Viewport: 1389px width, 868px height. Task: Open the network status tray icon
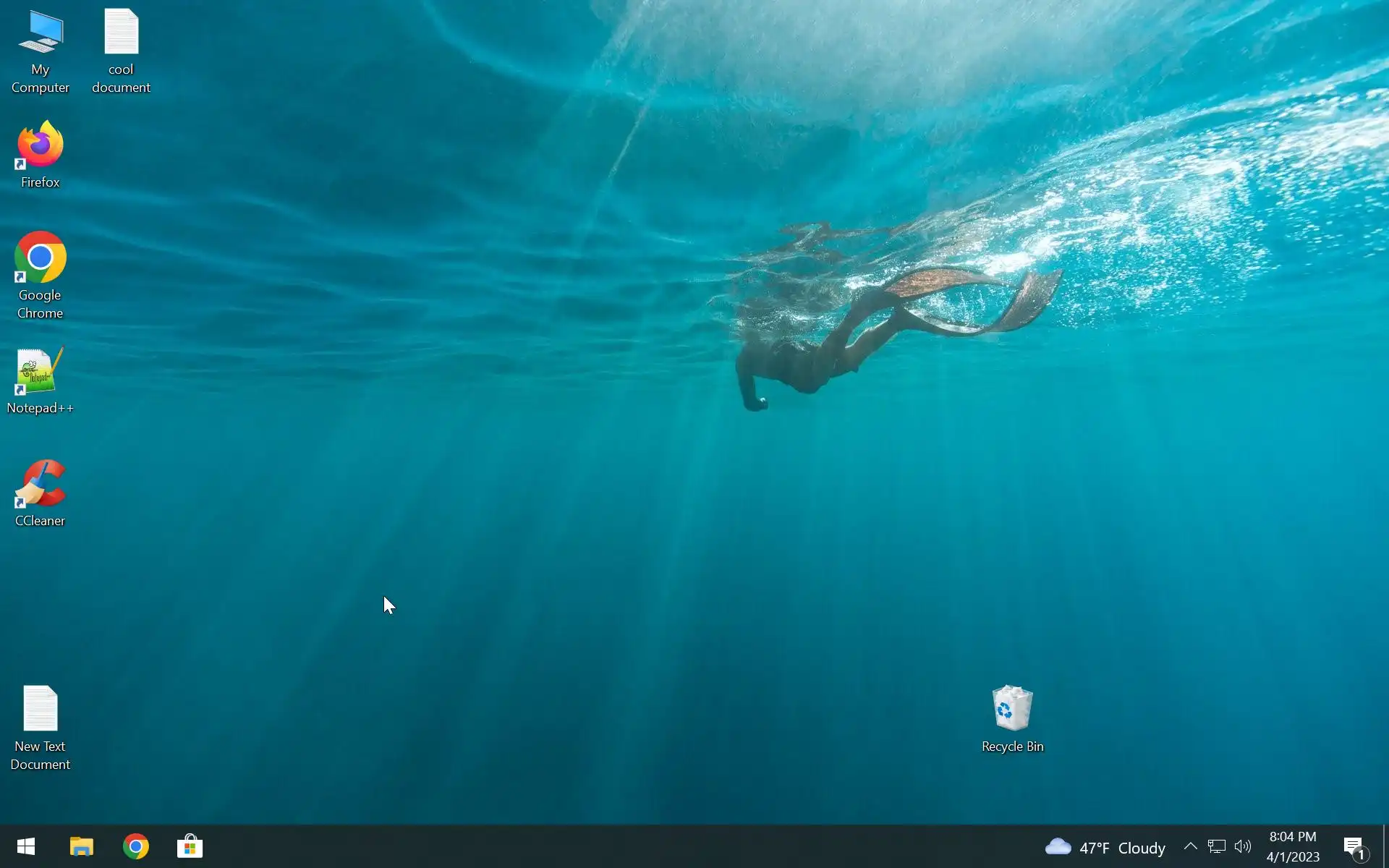[x=1216, y=846]
